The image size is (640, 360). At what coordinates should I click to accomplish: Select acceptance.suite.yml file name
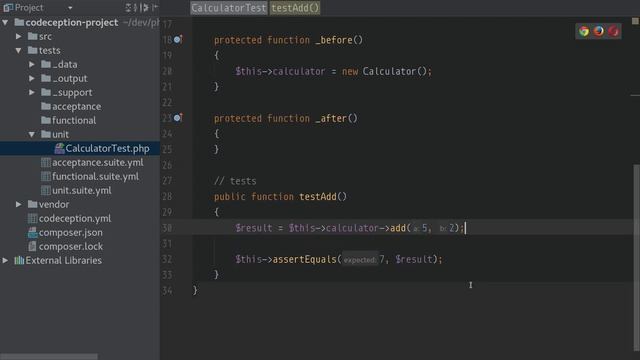click(x=98, y=162)
